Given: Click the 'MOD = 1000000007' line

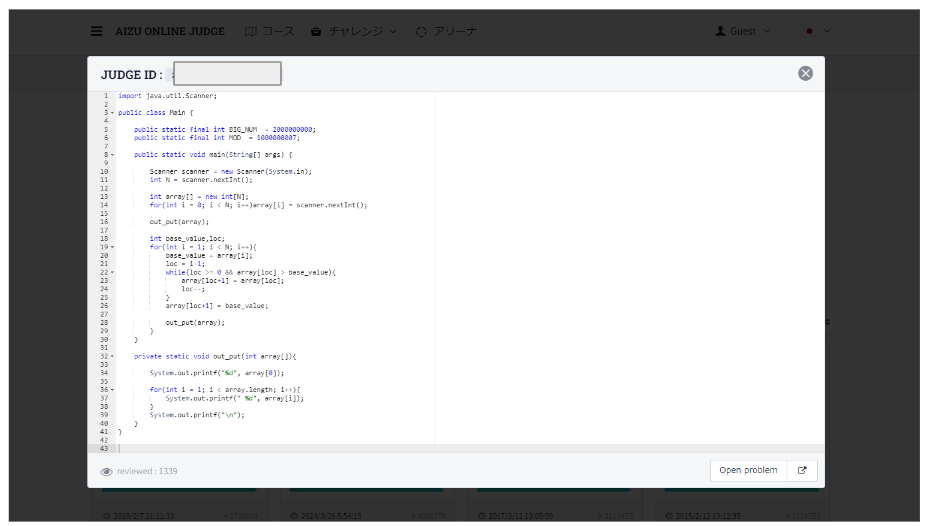Looking at the screenshot, I should 217,138.
